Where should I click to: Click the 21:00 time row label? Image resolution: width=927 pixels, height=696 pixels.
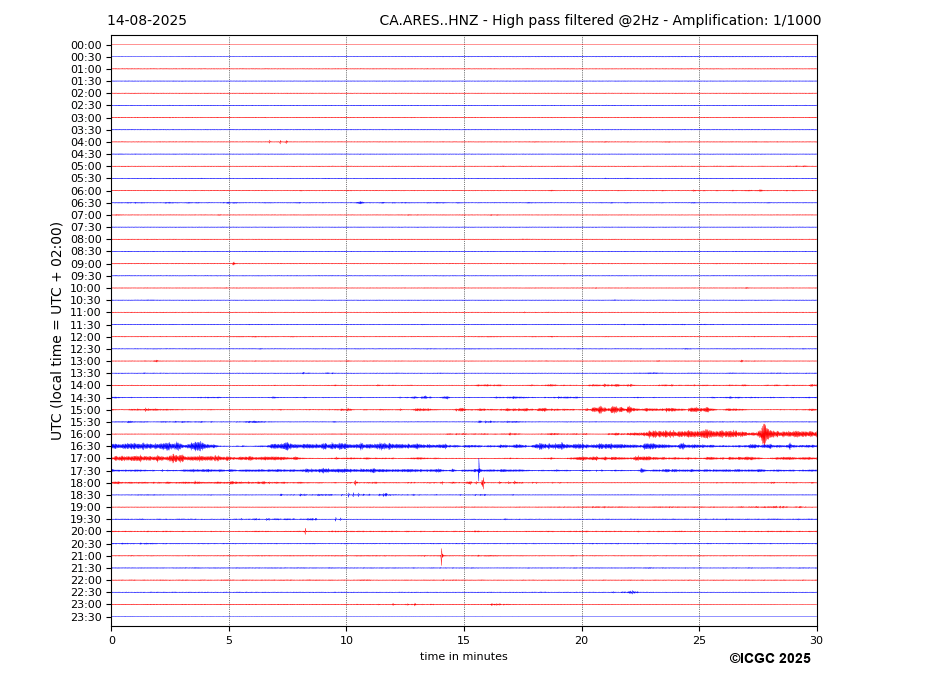pyautogui.click(x=86, y=556)
